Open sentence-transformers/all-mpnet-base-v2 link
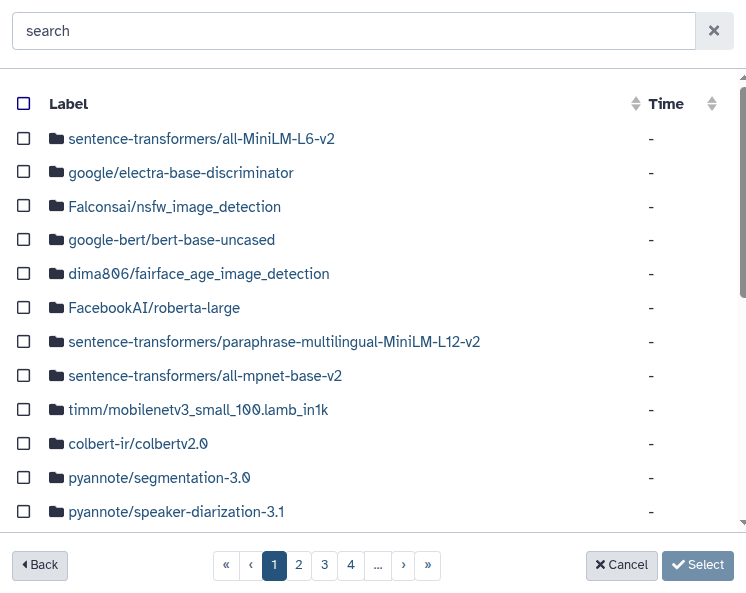 (205, 376)
